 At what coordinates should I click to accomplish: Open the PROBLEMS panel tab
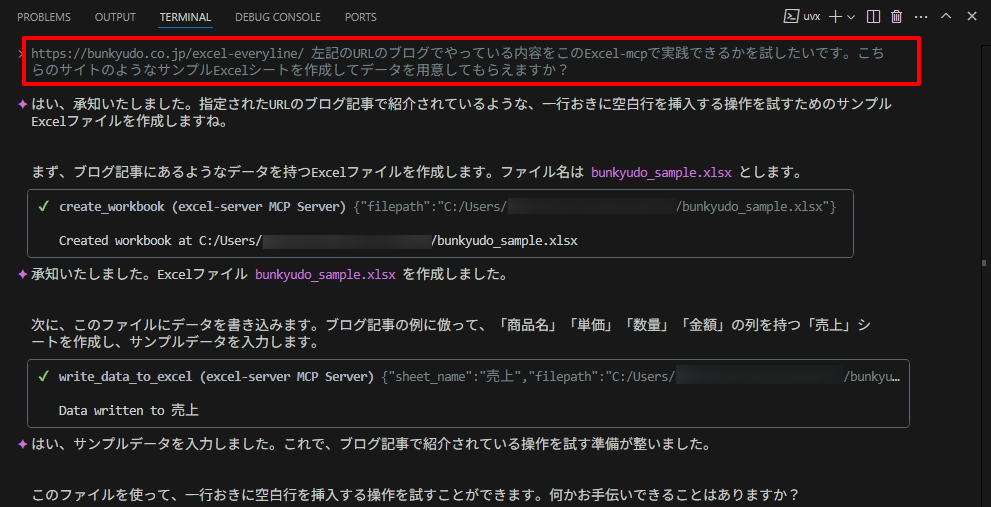[x=44, y=17]
